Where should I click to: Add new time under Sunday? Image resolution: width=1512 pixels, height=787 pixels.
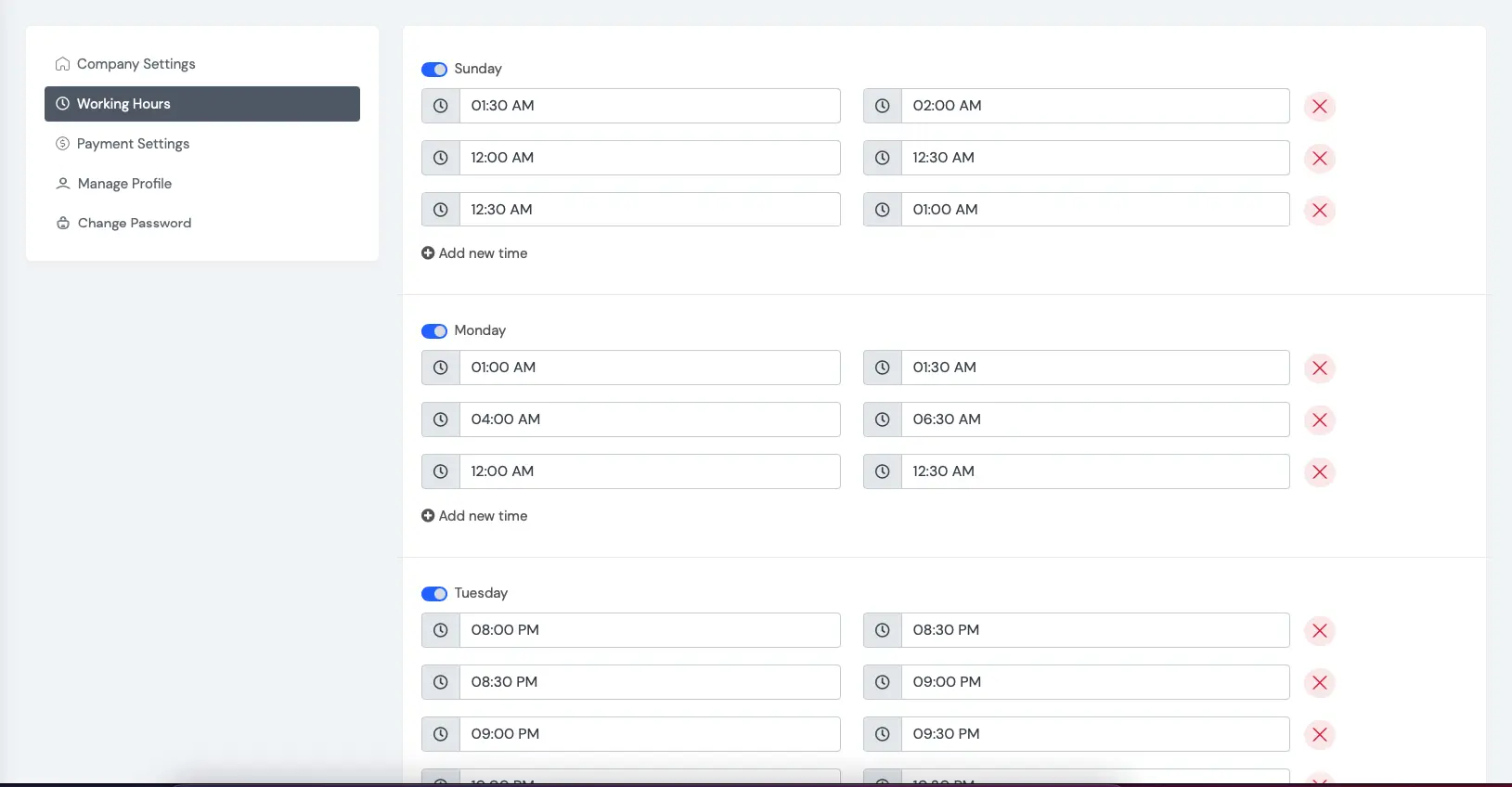coord(474,253)
